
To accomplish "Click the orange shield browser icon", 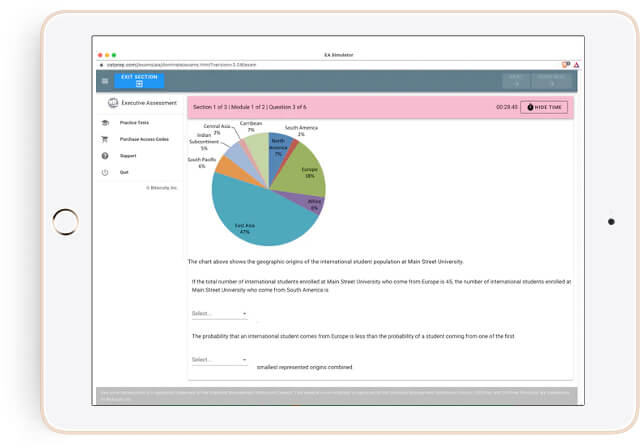I will pos(566,64).
